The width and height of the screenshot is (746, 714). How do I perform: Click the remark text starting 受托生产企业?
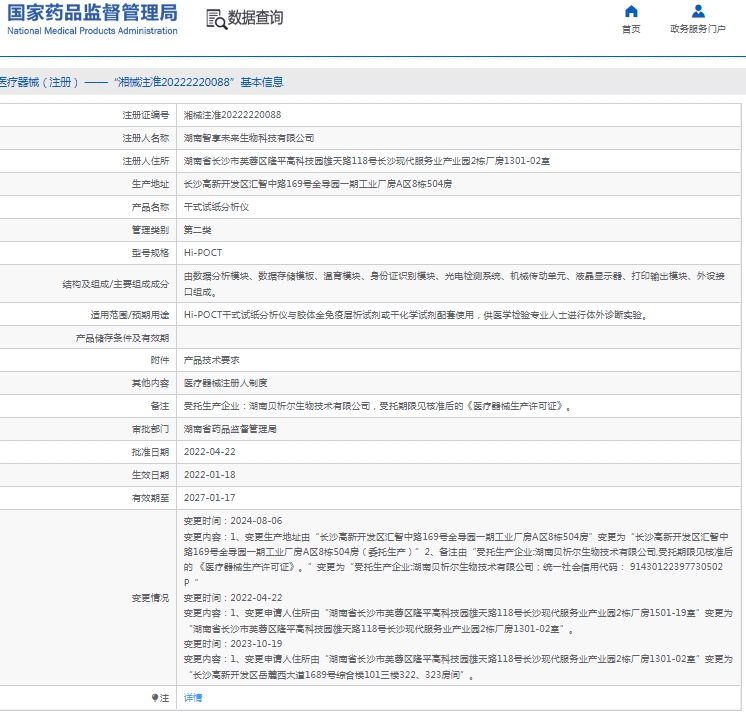click(x=377, y=406)
